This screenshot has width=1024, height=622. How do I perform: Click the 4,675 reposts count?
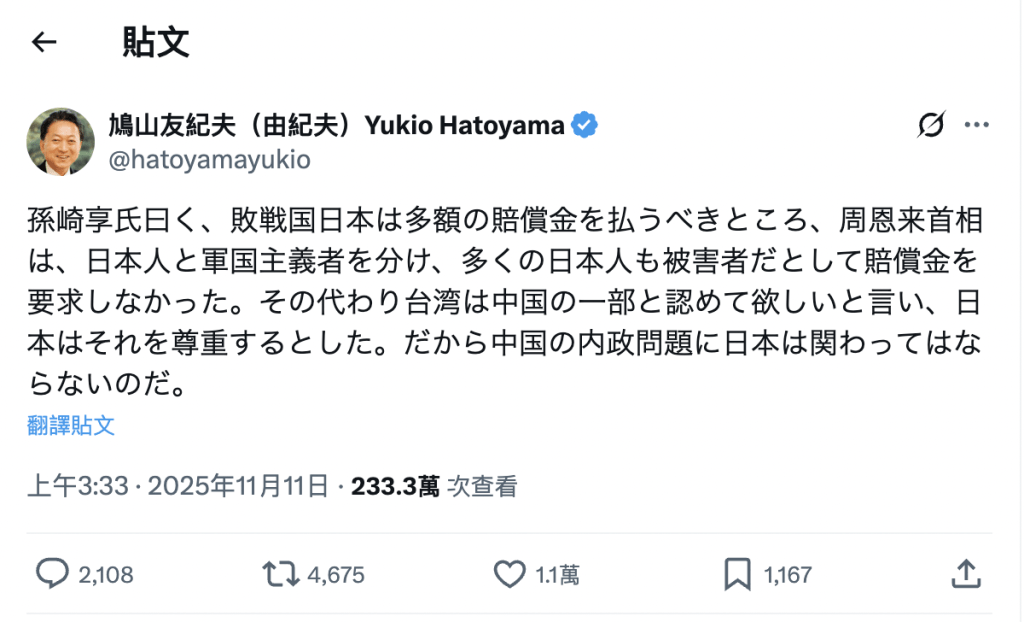(335, 574)
